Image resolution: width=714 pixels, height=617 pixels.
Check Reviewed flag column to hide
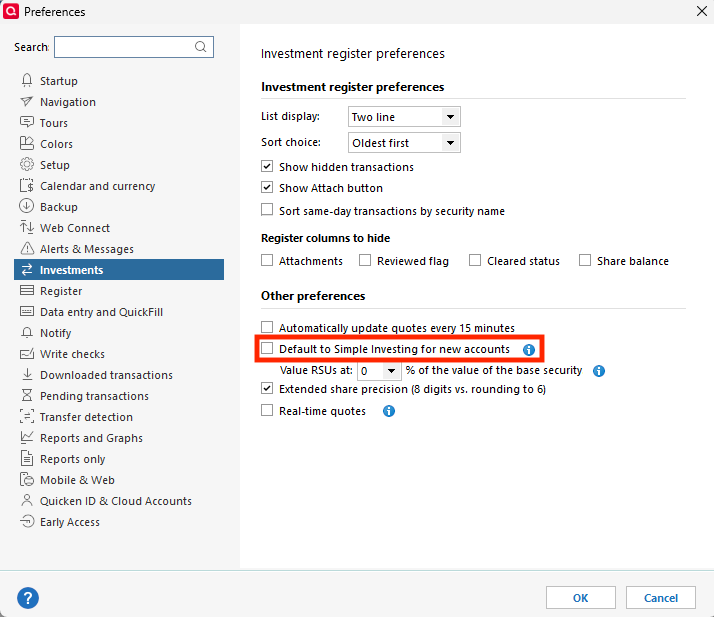[365, 260]
